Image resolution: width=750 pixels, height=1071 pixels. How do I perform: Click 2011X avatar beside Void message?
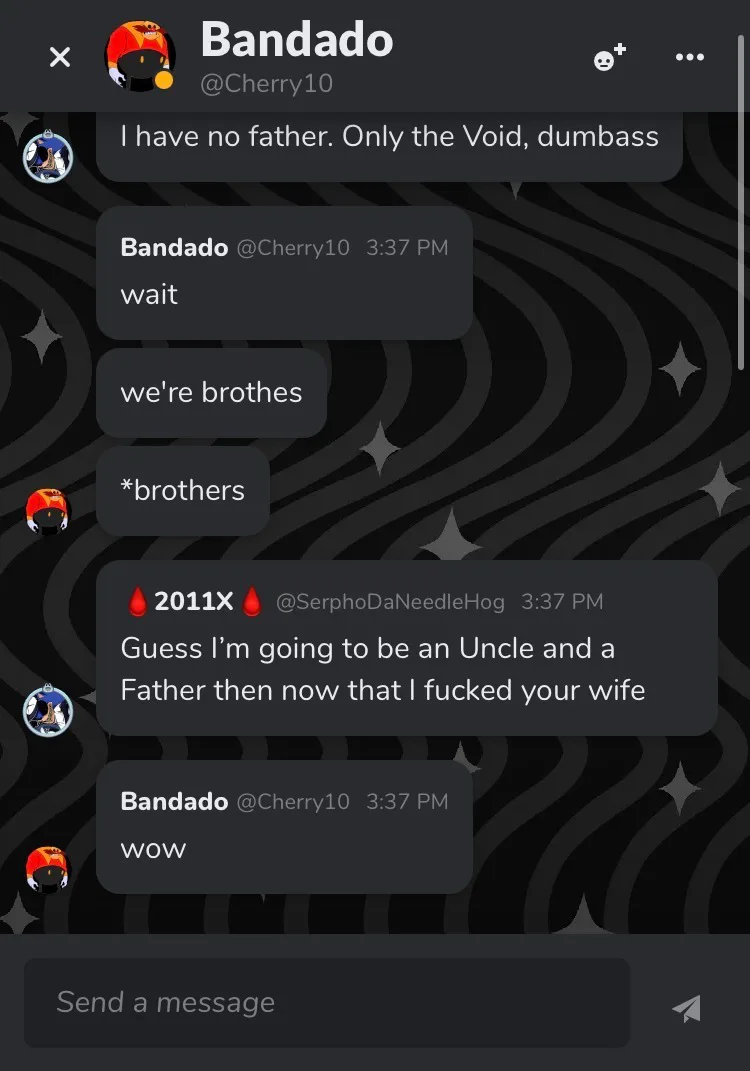pos(48,156)
